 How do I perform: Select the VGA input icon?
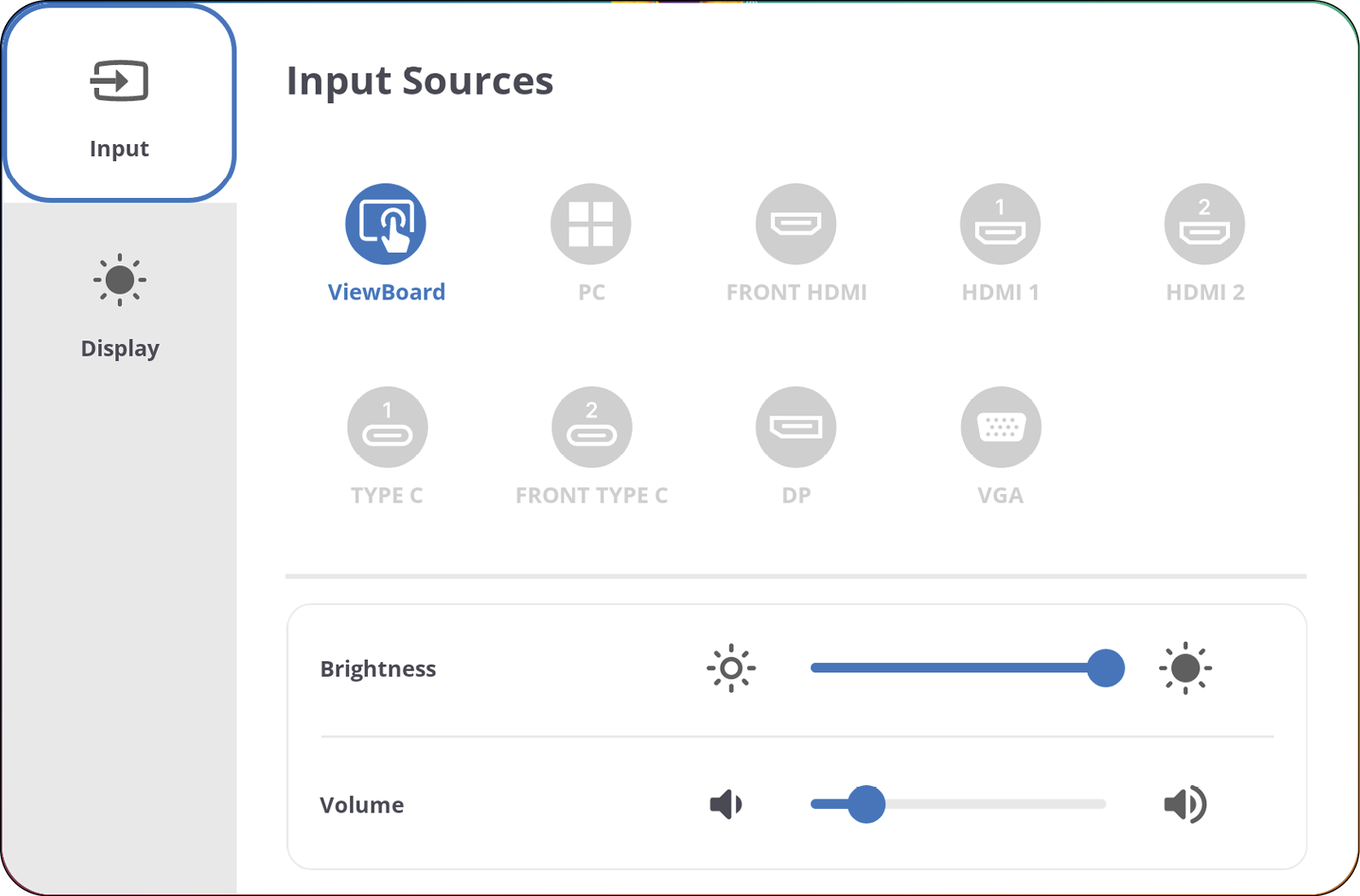tap(1001, 427)
